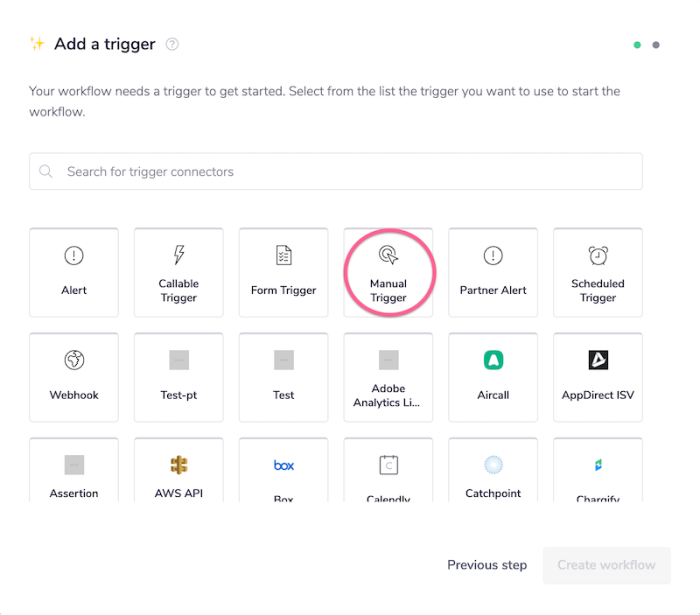
Task: Go back with Previous step
Action: point(487,565)
